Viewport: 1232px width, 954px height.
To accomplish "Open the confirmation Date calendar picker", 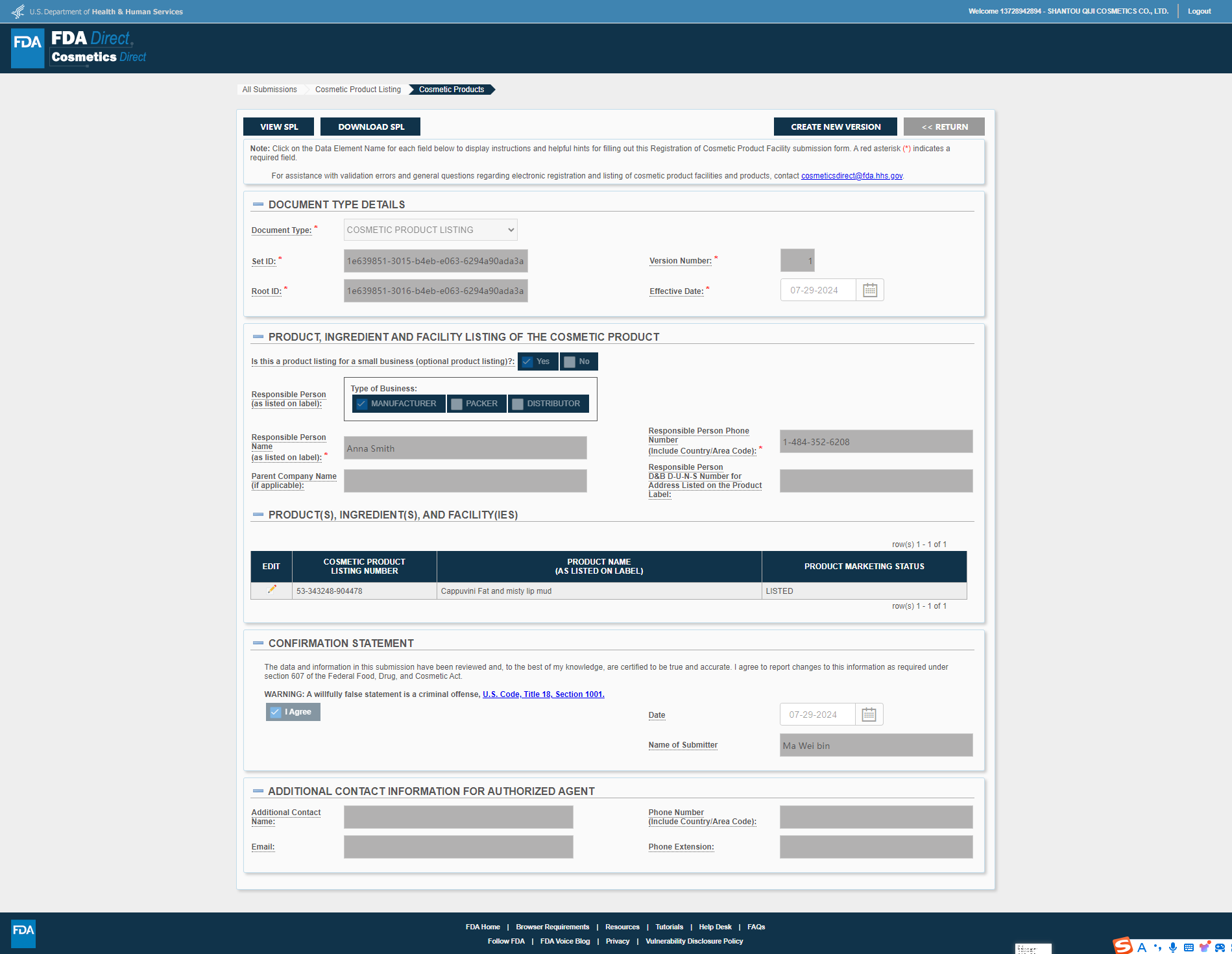I will pos(869,715).
